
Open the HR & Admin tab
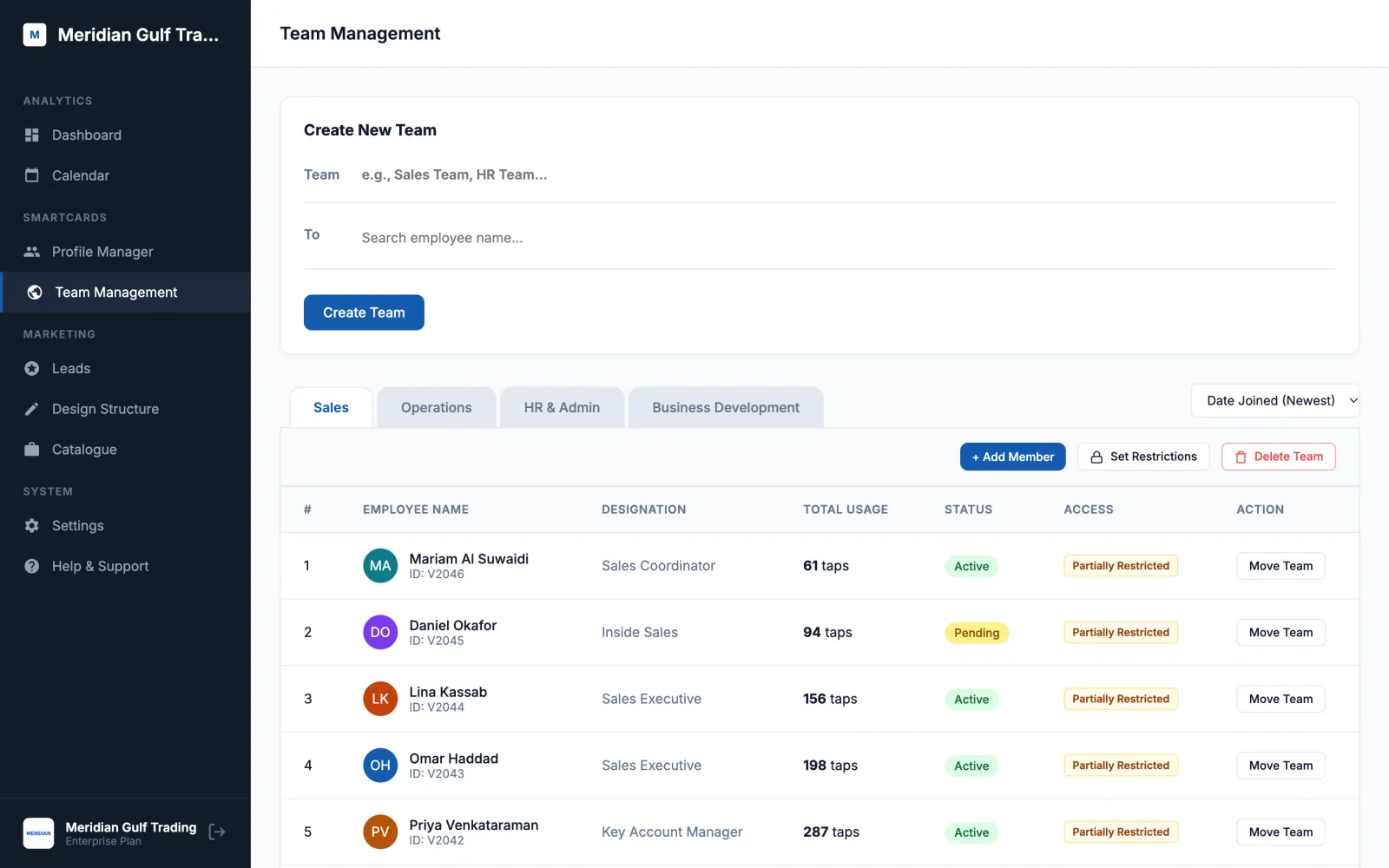coord(562,408)
